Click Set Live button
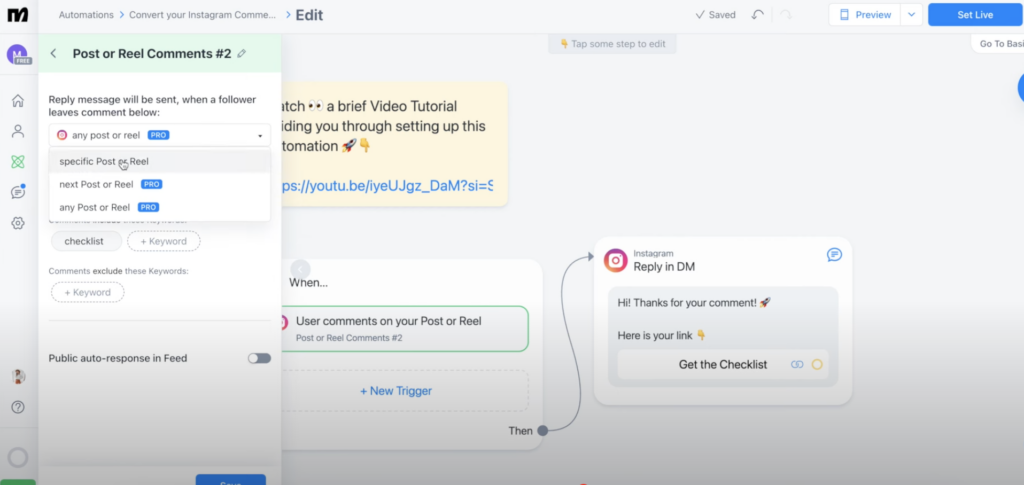Screen dimensions: 1024x485 tap(975, 14)
